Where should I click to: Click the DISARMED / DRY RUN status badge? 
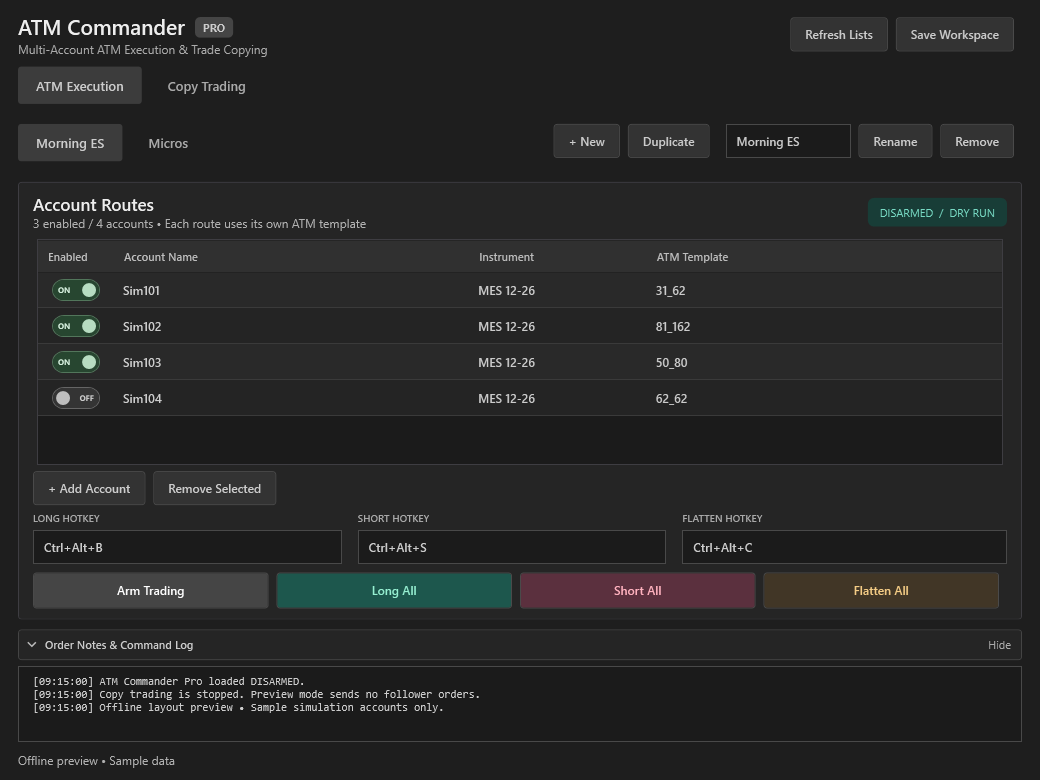tap(937, 213)
